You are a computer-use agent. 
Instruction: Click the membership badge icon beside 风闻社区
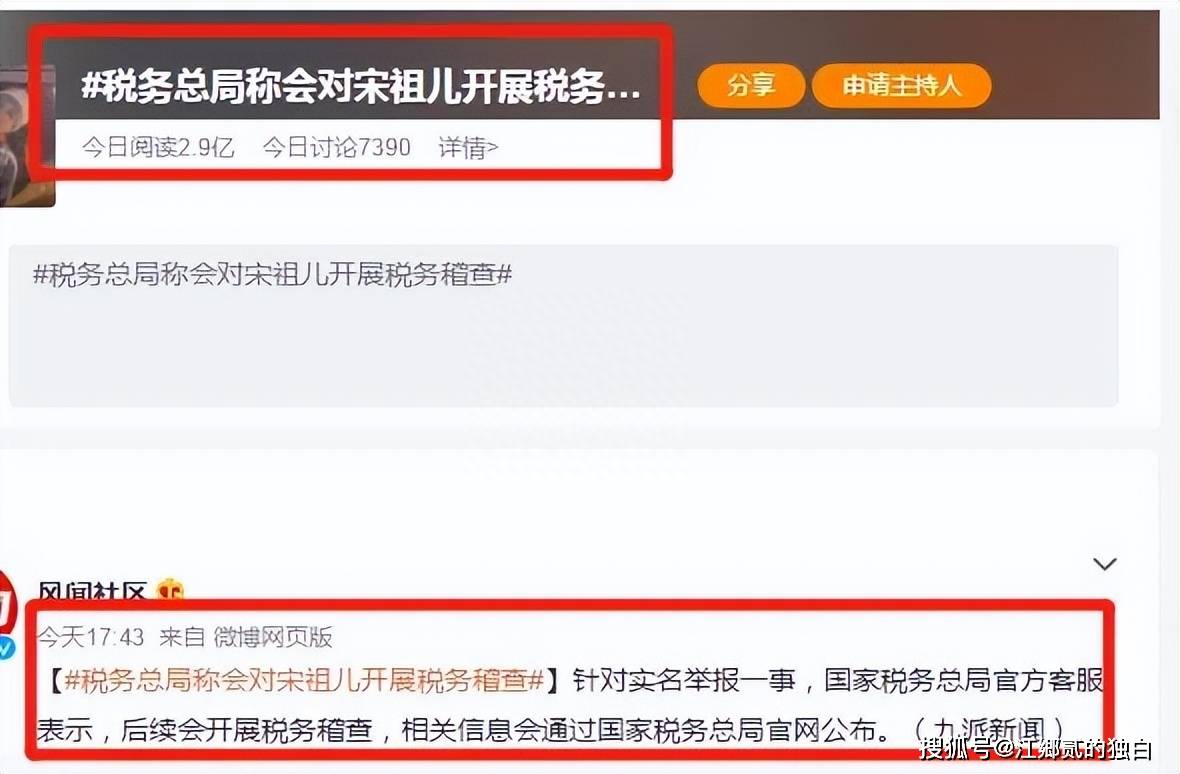click(x=170, y=590)
